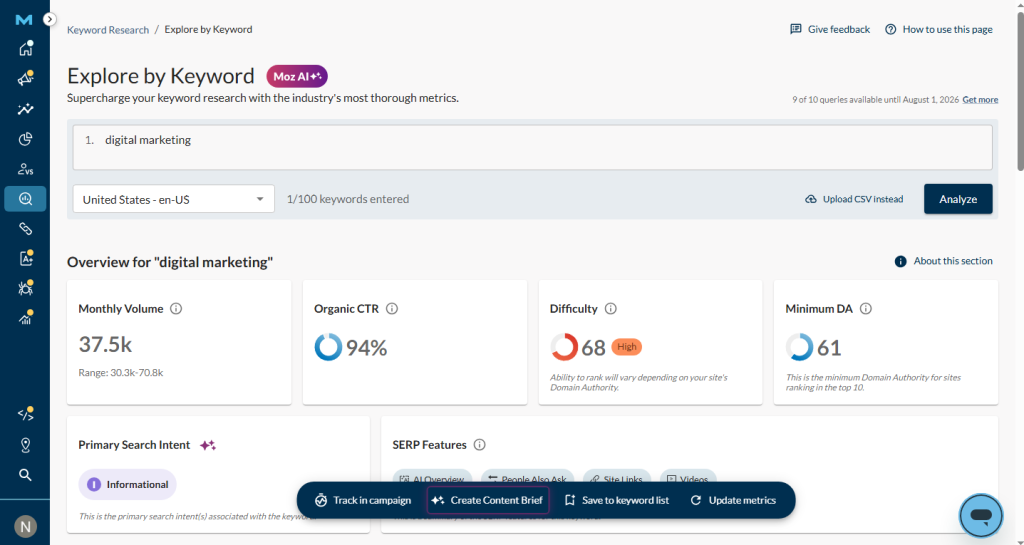Open the Home icon in sidebar
Screen dimensions: 1024x545
[x=25, y=49]
